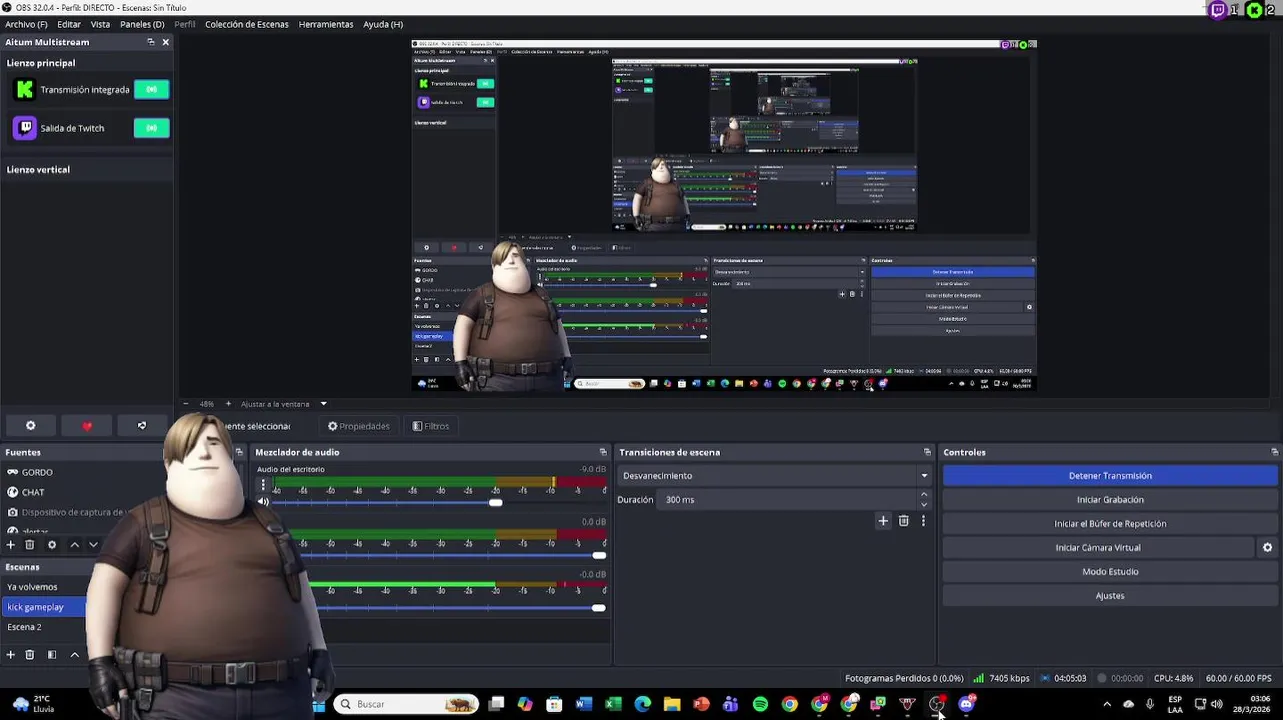1283x720 pixels.
Task: Float the Mezclador de audio panel
Action: tap(603, 452)
